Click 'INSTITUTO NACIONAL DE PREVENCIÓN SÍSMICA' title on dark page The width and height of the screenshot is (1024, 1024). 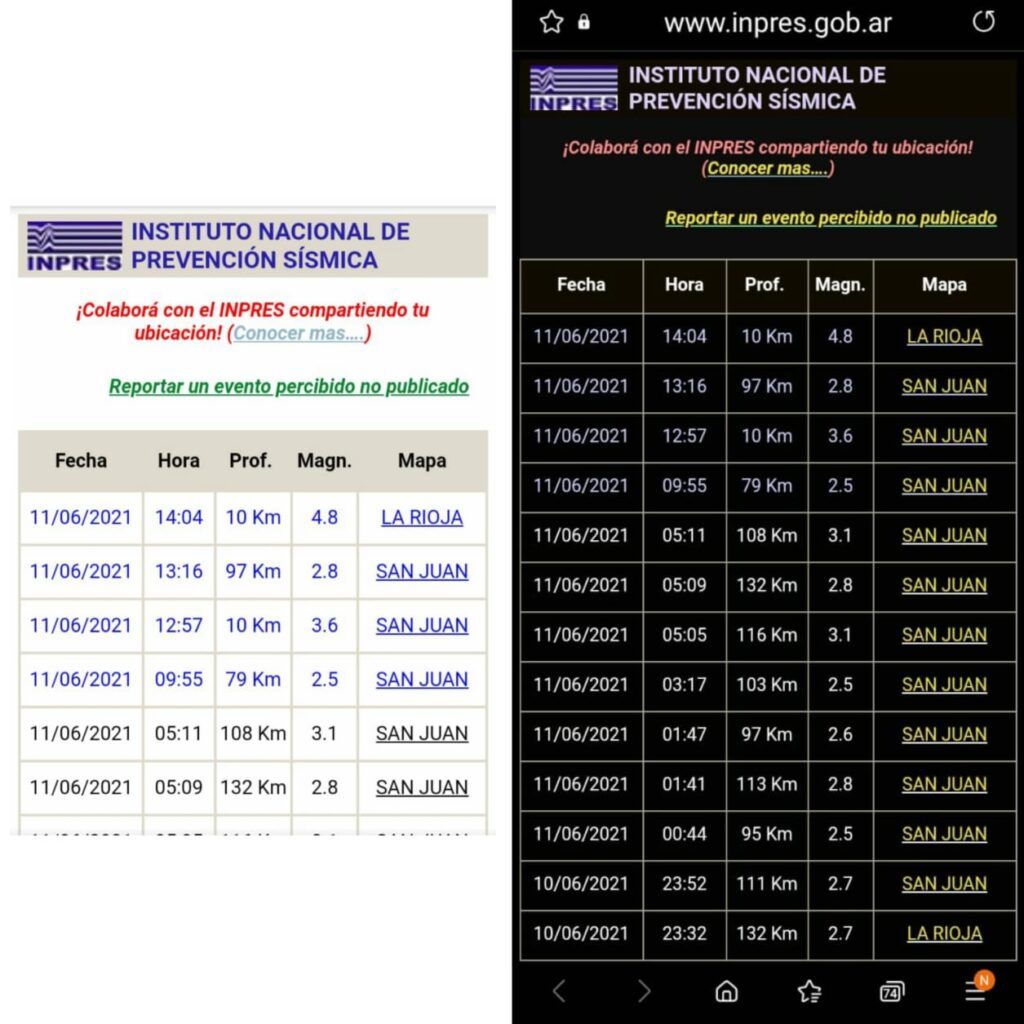click(757, 88)
